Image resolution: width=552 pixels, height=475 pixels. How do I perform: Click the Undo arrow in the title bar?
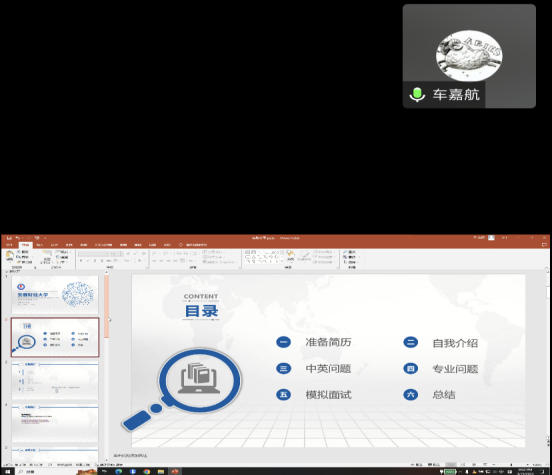click(18, 238)
